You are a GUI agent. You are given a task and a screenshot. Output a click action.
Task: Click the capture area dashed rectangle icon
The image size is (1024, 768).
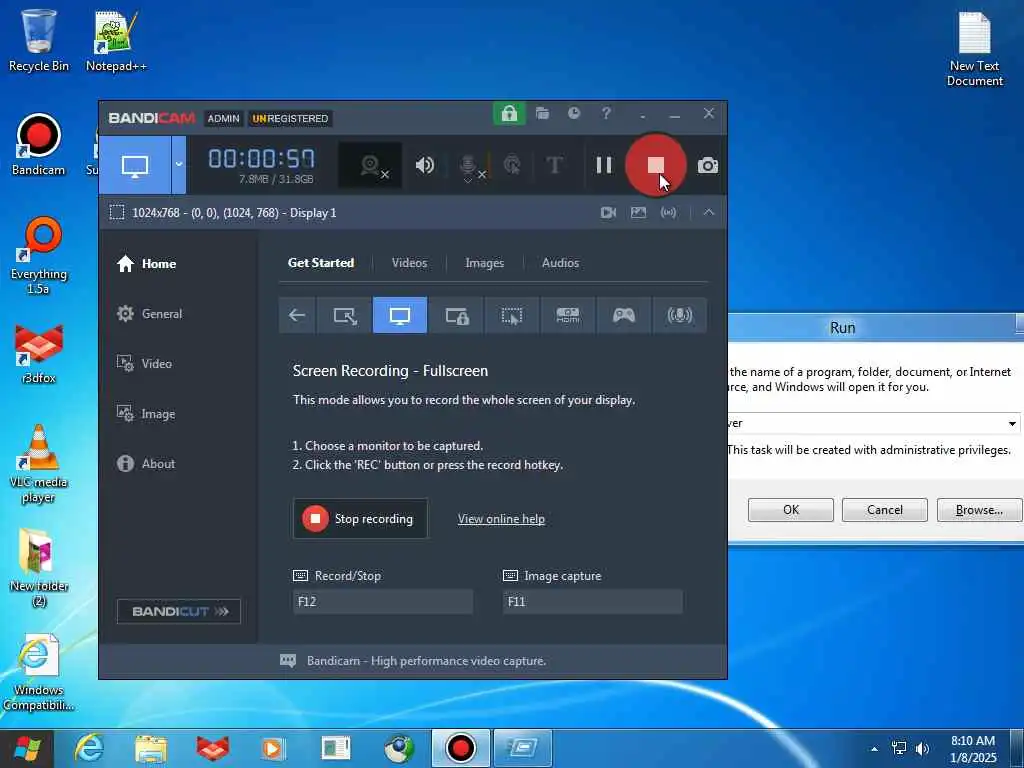117,213
